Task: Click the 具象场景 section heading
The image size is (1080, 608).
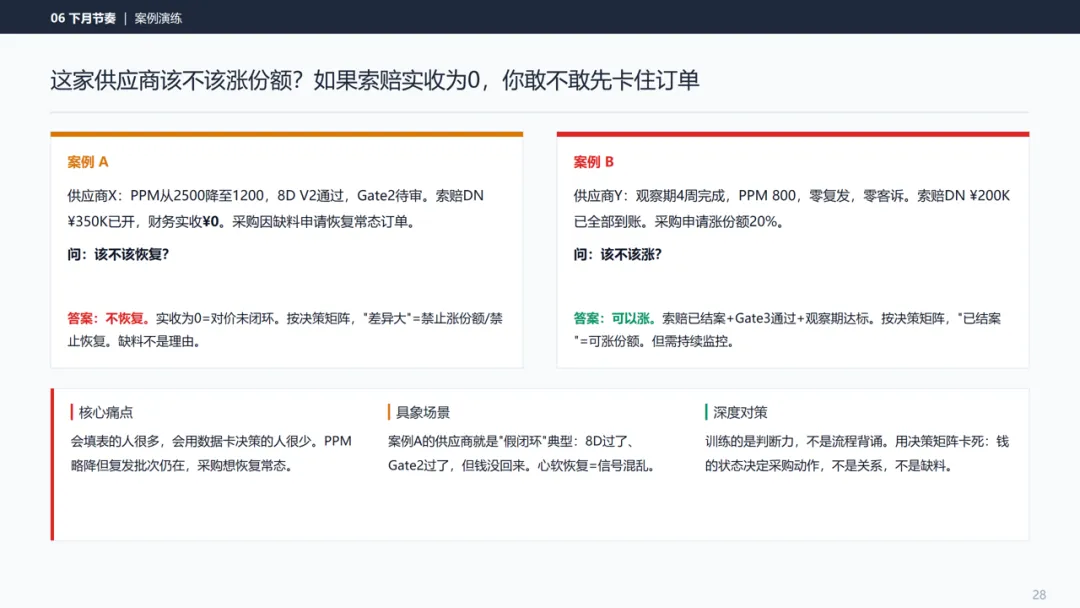Action: pos(423,412)
